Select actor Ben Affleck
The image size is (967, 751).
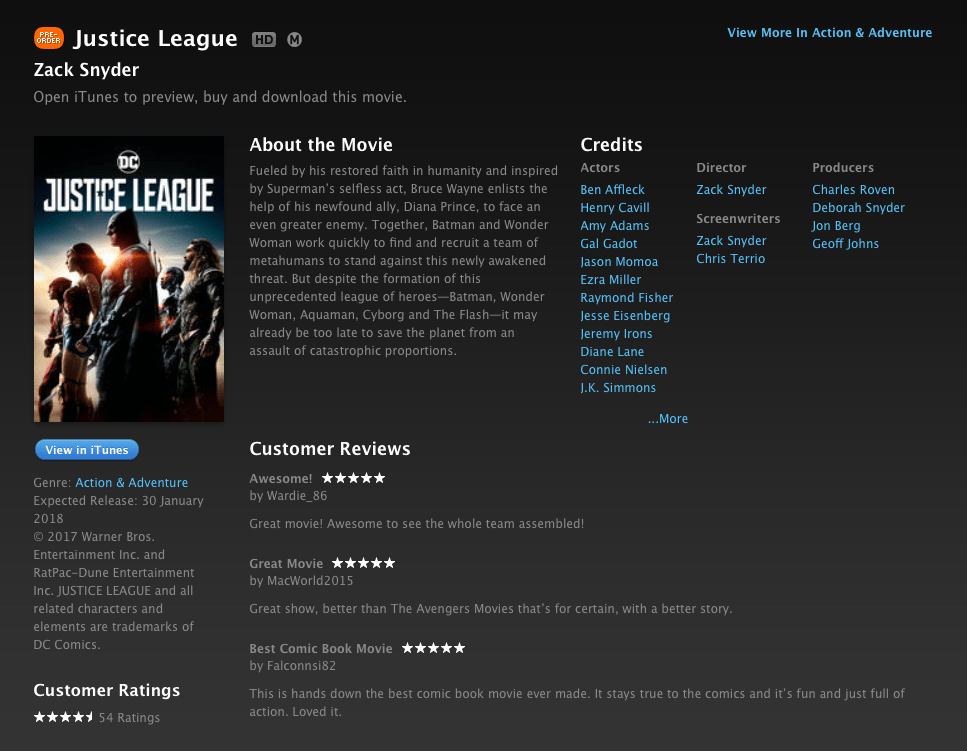click(x=612, y=190)
